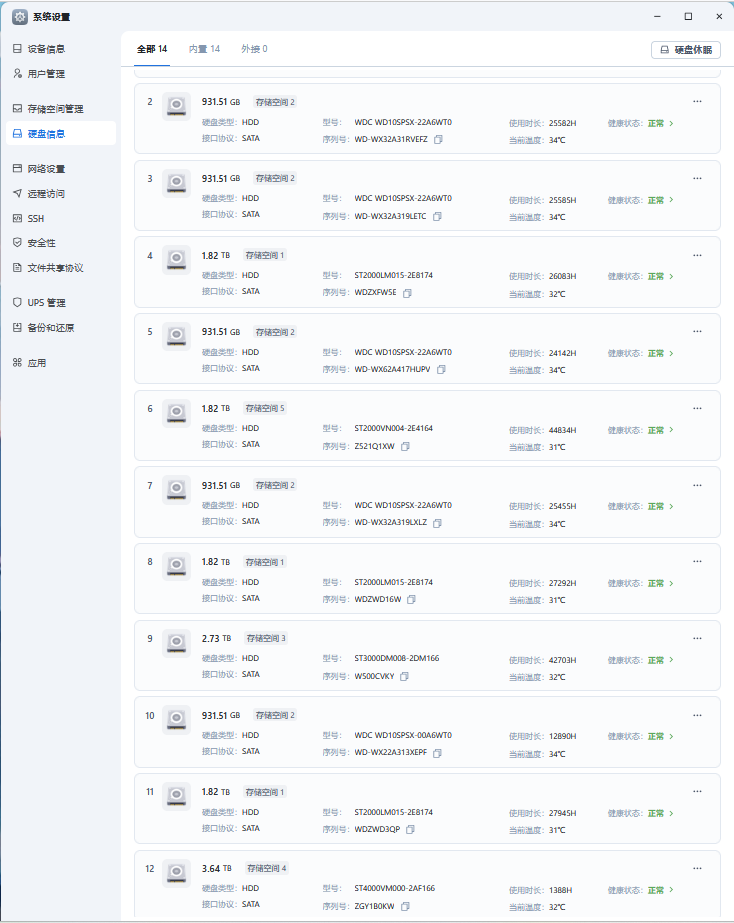
Task: Copy serial number W500CVKY of disk 9
Action: tap(404, 676)
